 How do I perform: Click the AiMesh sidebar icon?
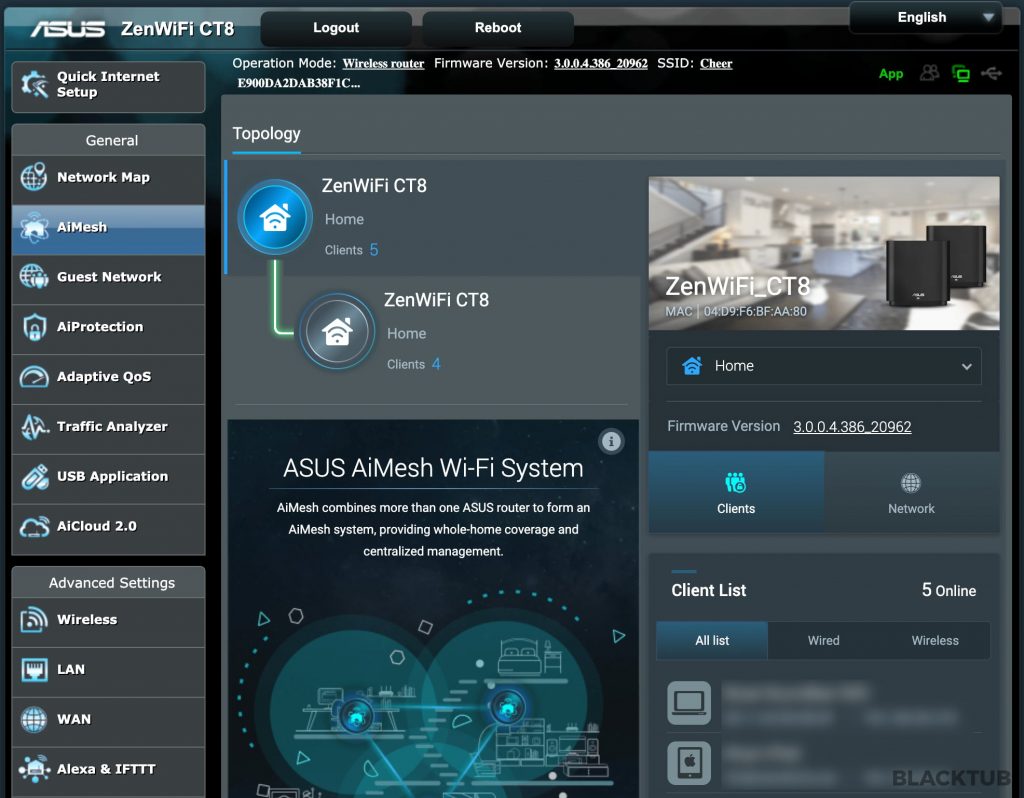tap(34, 227)
